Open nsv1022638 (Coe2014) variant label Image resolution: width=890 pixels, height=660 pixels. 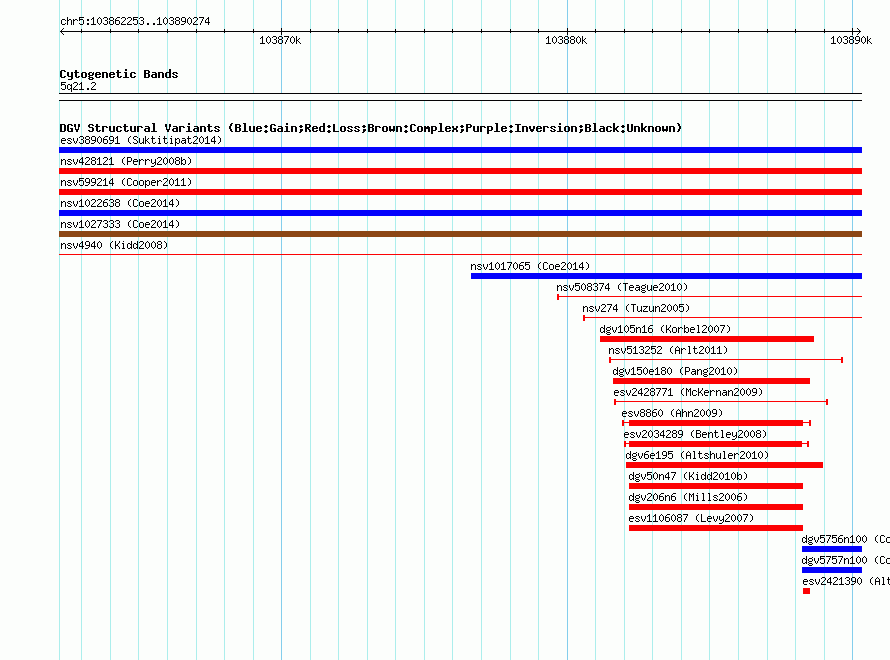click(120, 203)
